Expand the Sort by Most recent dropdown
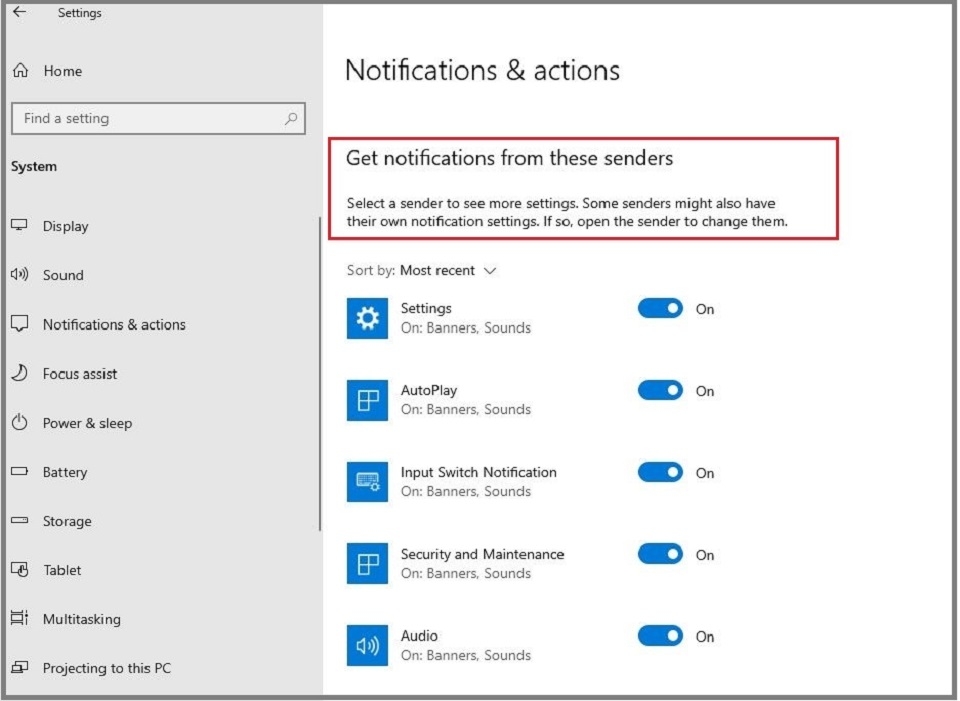The height and width of the screenshot is (701, 960). click(x=448, y=271)
